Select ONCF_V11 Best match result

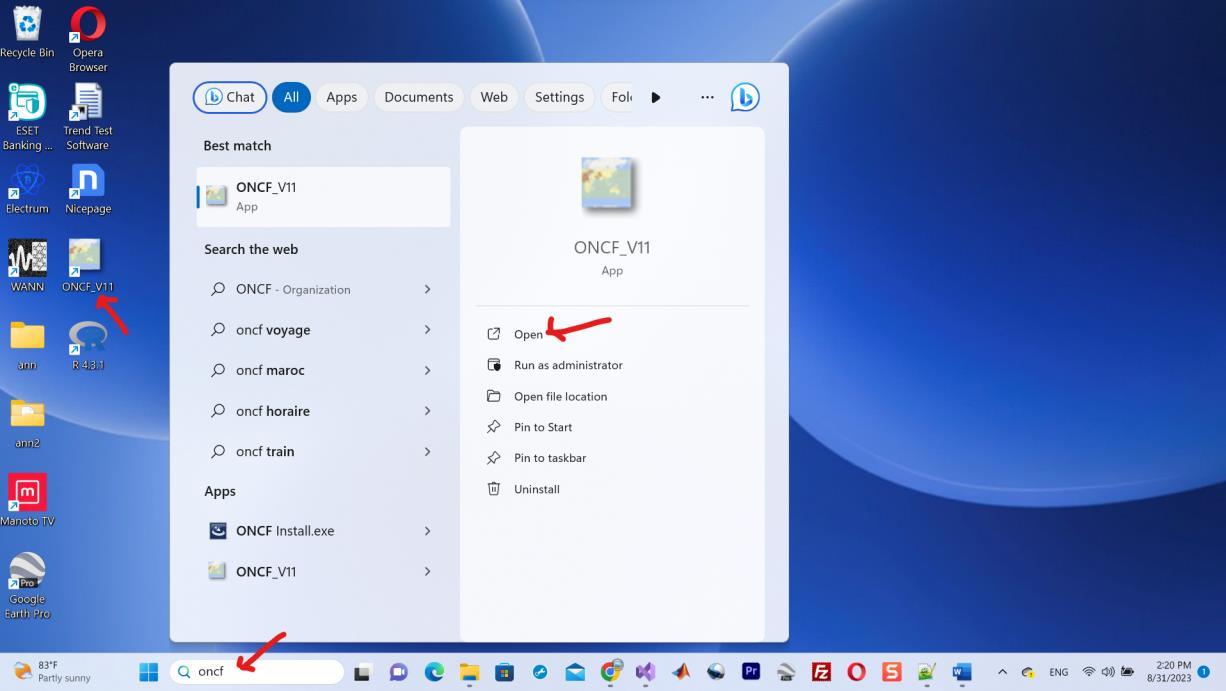click(x=323, y=196)
